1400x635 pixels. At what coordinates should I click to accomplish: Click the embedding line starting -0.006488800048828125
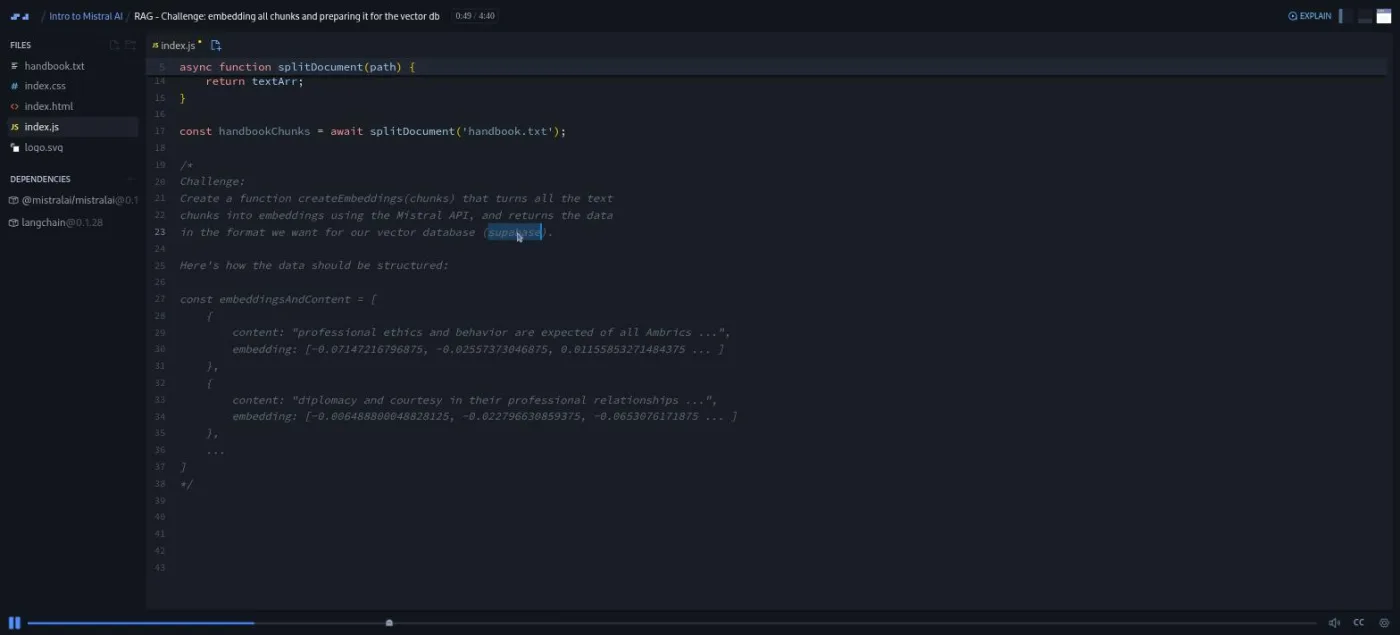coord(485,416)
